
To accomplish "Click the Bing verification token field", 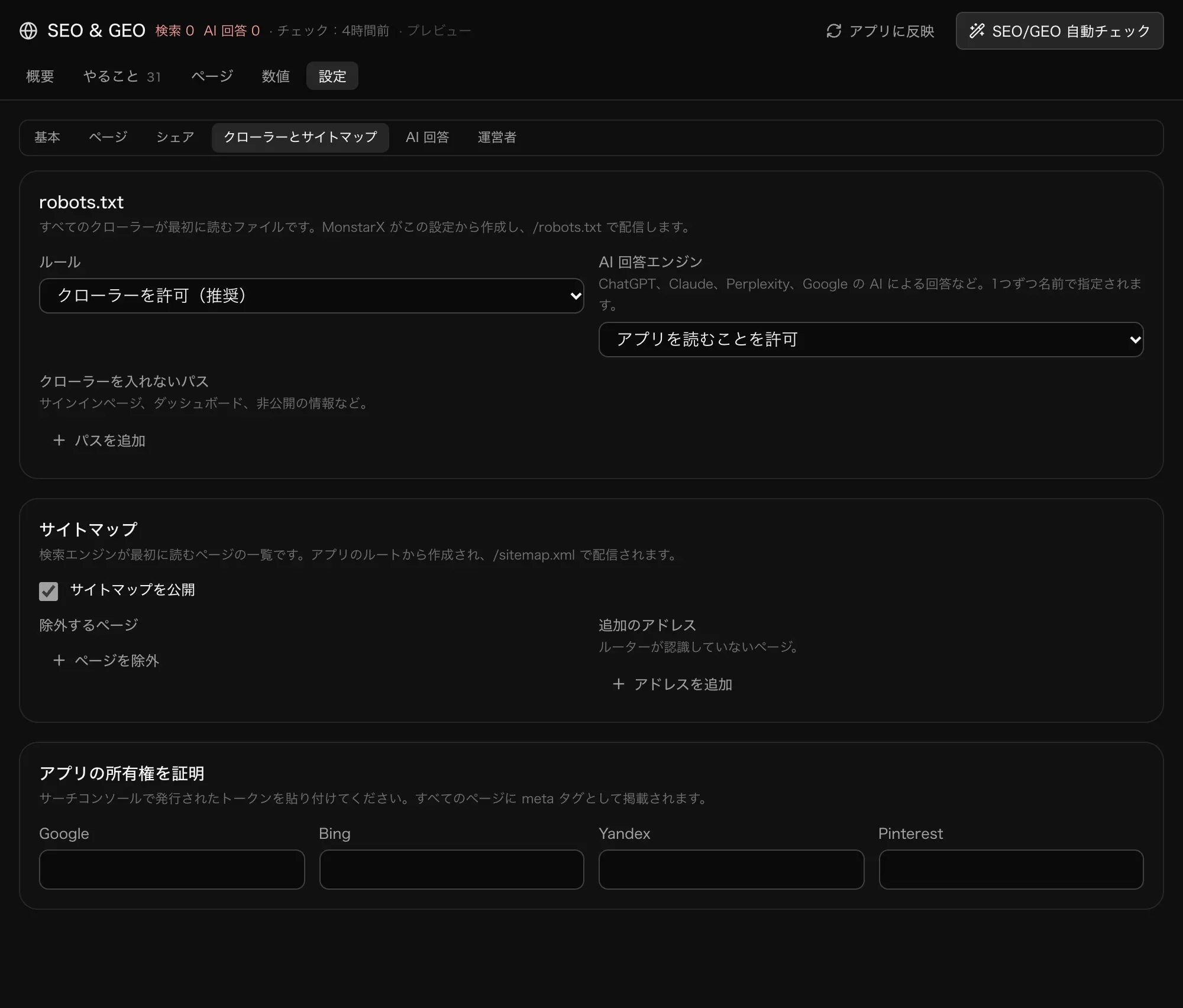I will pos(452,870).
